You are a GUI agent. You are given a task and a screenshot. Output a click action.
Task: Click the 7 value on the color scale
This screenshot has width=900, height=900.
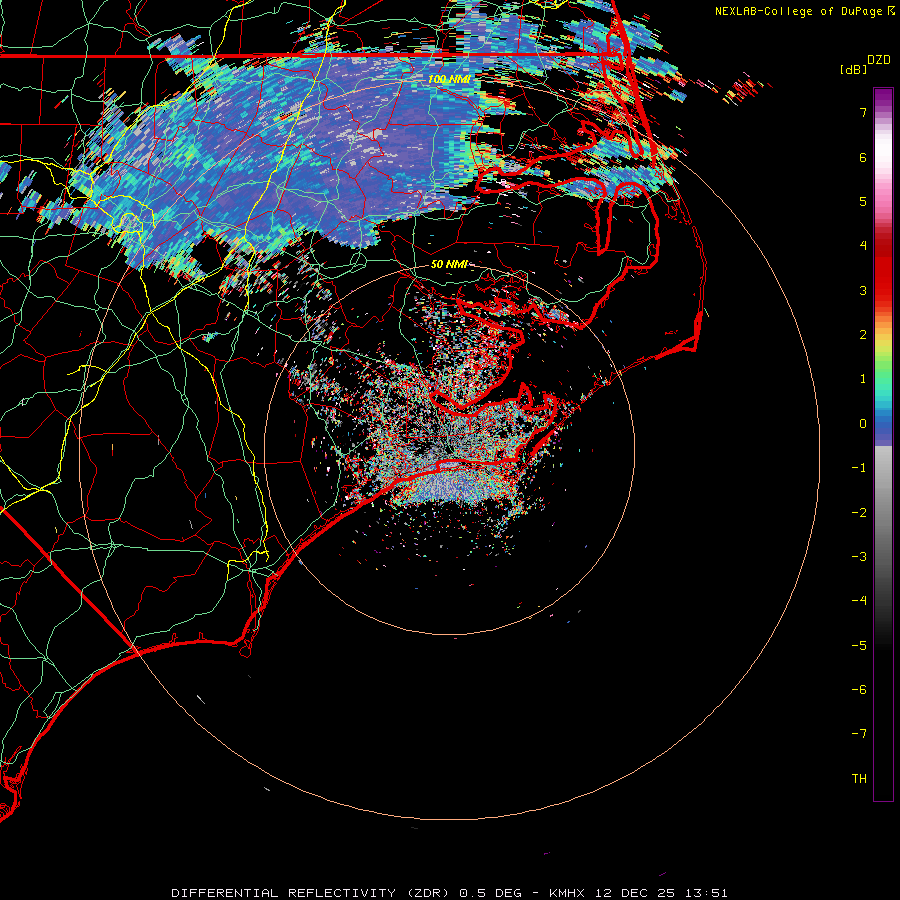863,112
